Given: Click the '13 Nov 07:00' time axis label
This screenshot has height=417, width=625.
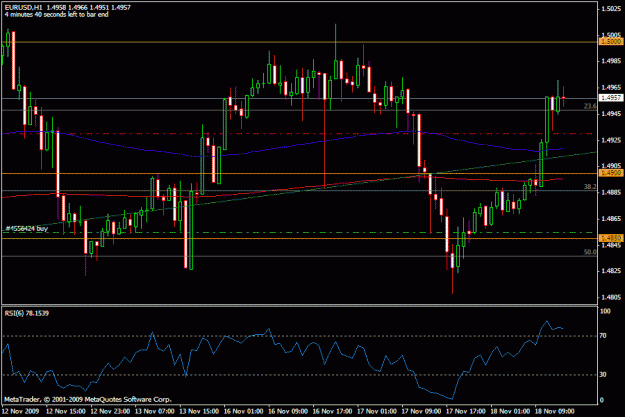Looking at the screenshot, I should [155, 411].
